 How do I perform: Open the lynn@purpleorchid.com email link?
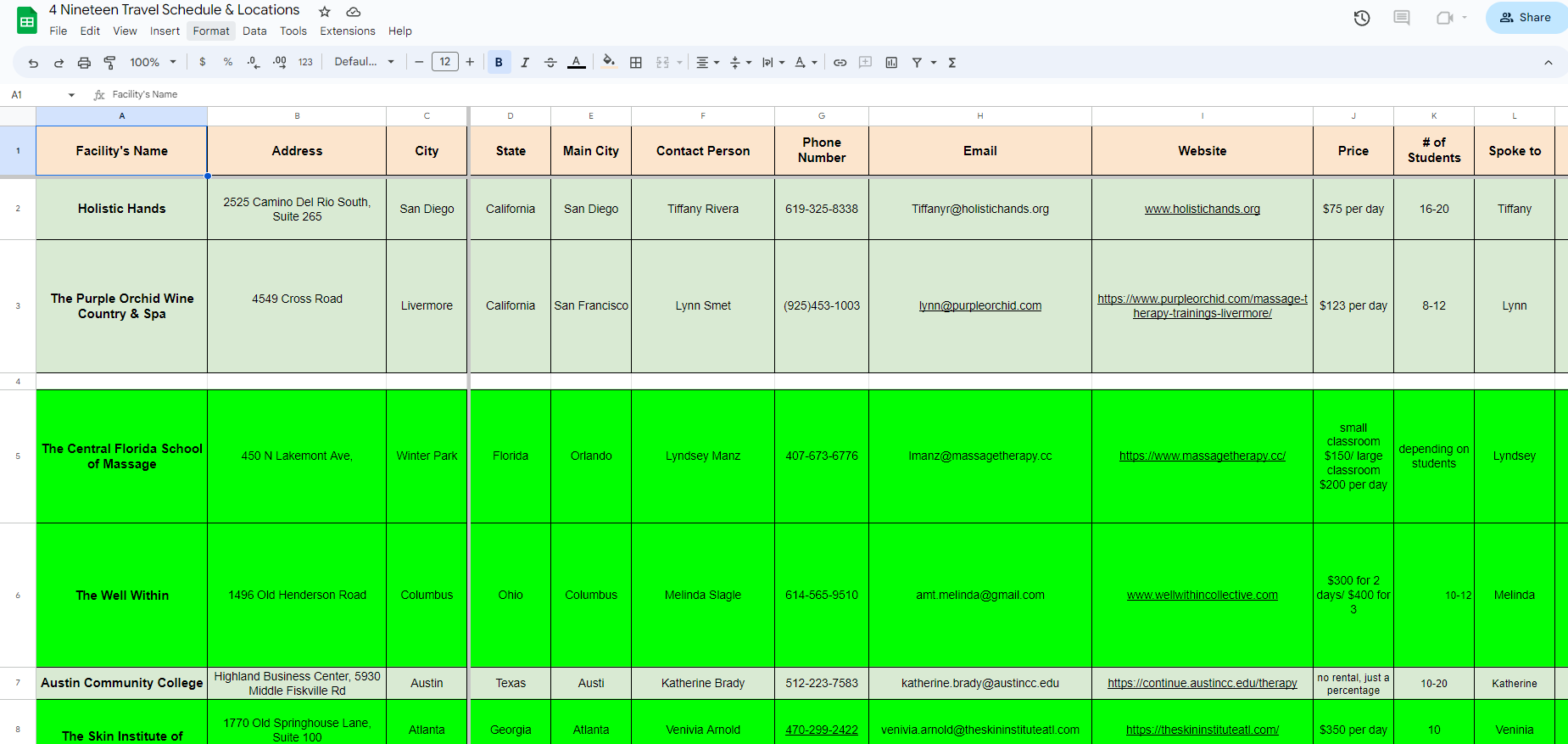(x=979, y=305)
